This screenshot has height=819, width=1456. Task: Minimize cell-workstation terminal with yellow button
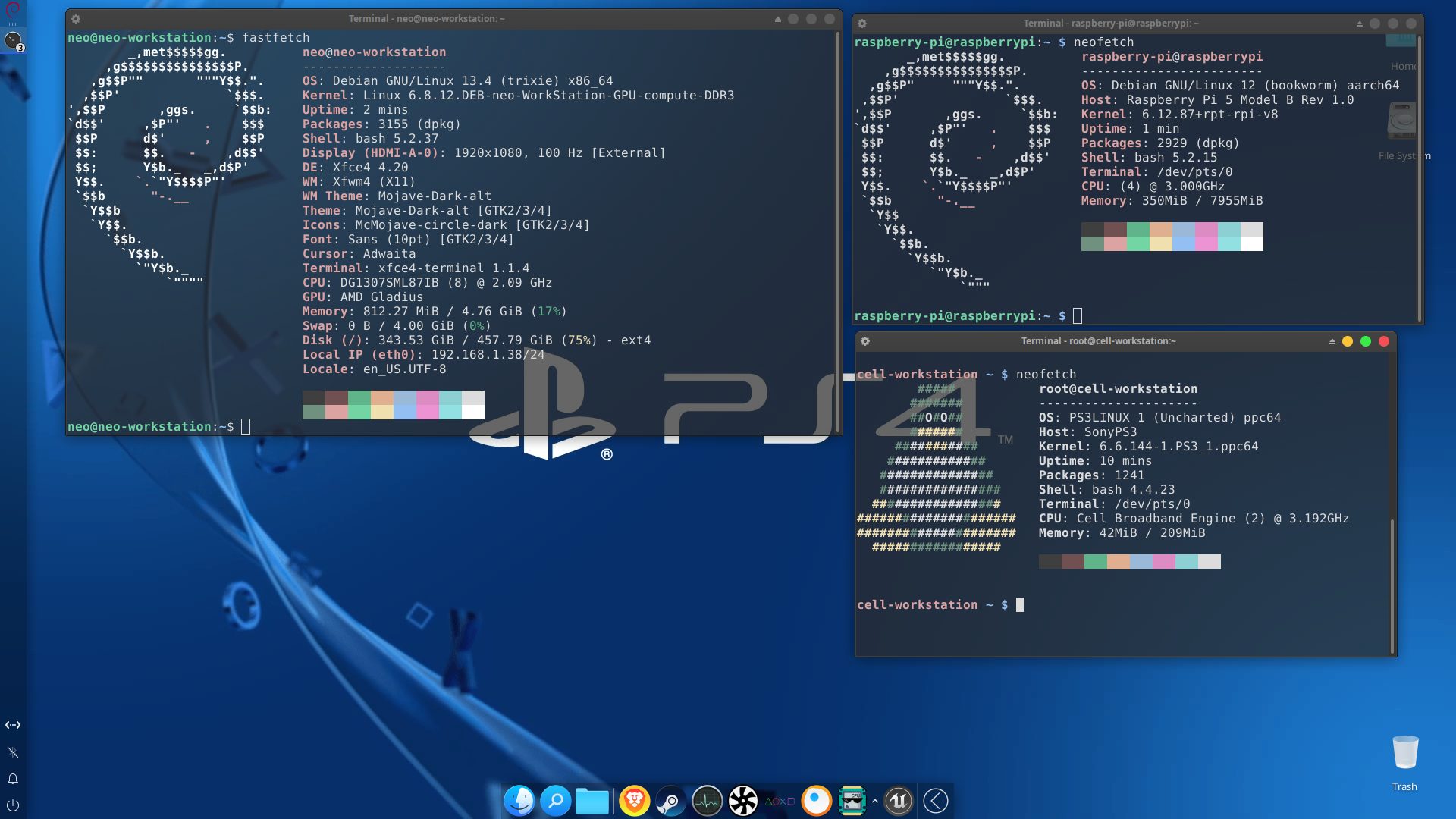click(1348, 341)
